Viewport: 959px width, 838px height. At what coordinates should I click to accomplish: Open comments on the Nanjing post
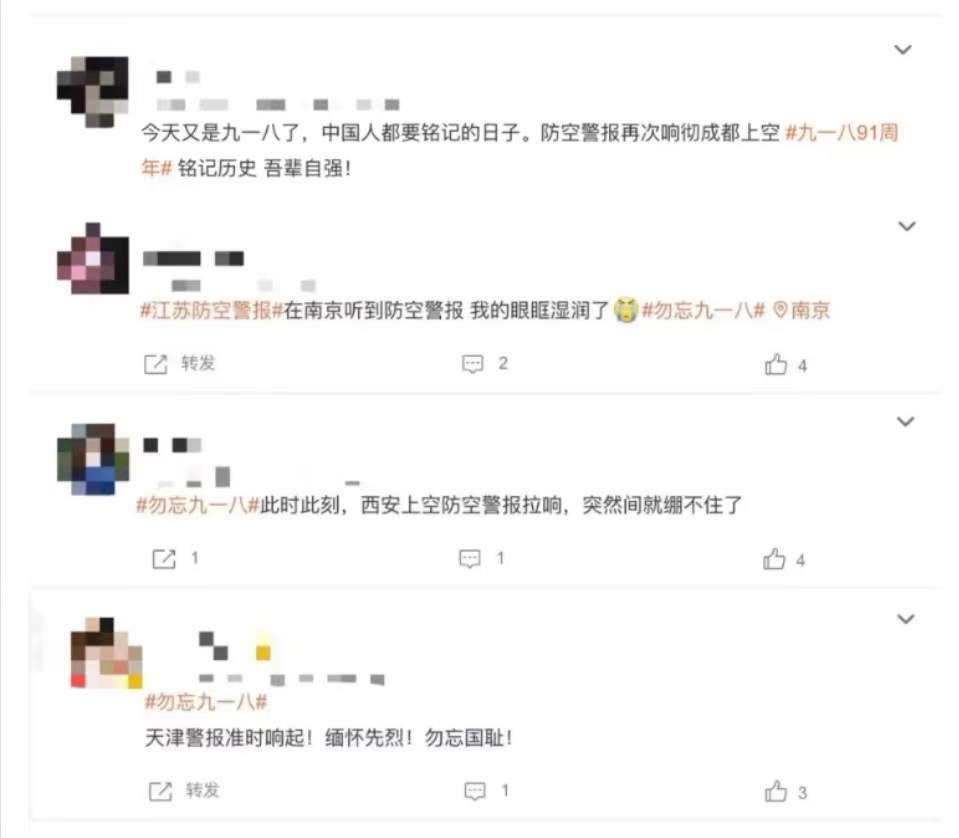pyautogui.click(x=484, y=363)
